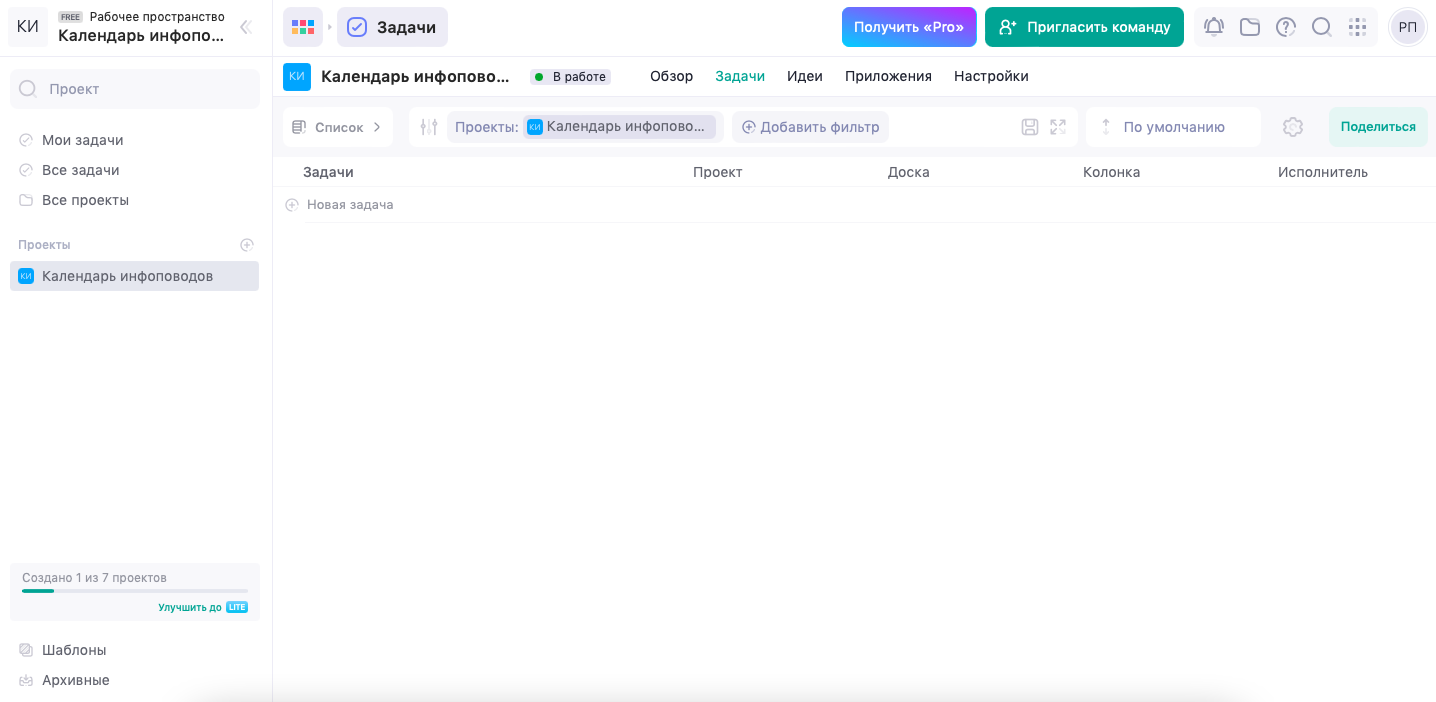1436x702 pixels.
Task: Click the Поделиться button
Action: tap(1377, 127)
